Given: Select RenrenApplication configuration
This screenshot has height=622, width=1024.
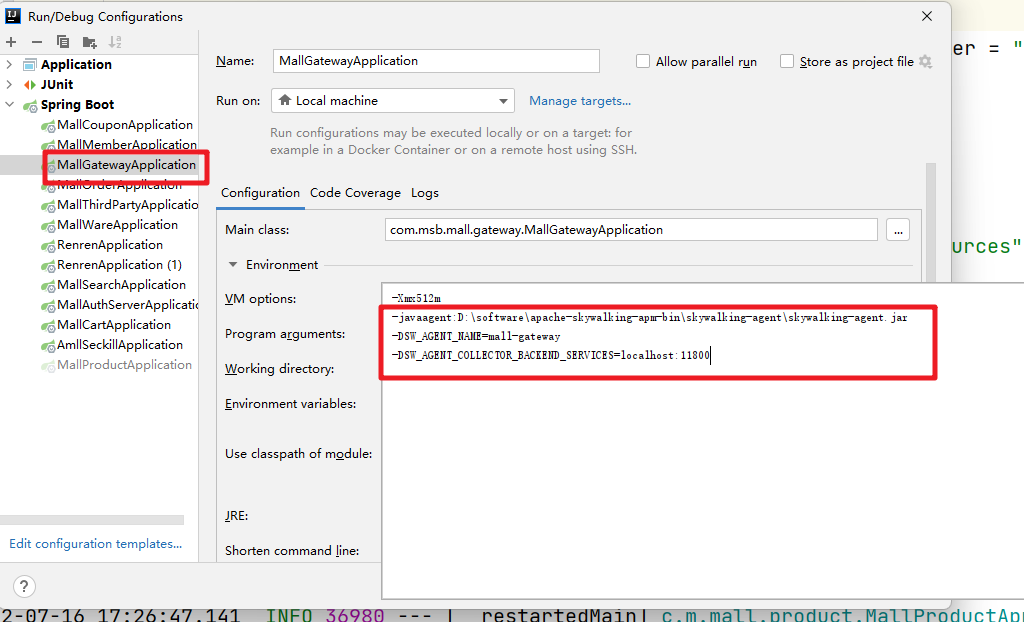Looking at the screenshot, I should click(110, 245).
